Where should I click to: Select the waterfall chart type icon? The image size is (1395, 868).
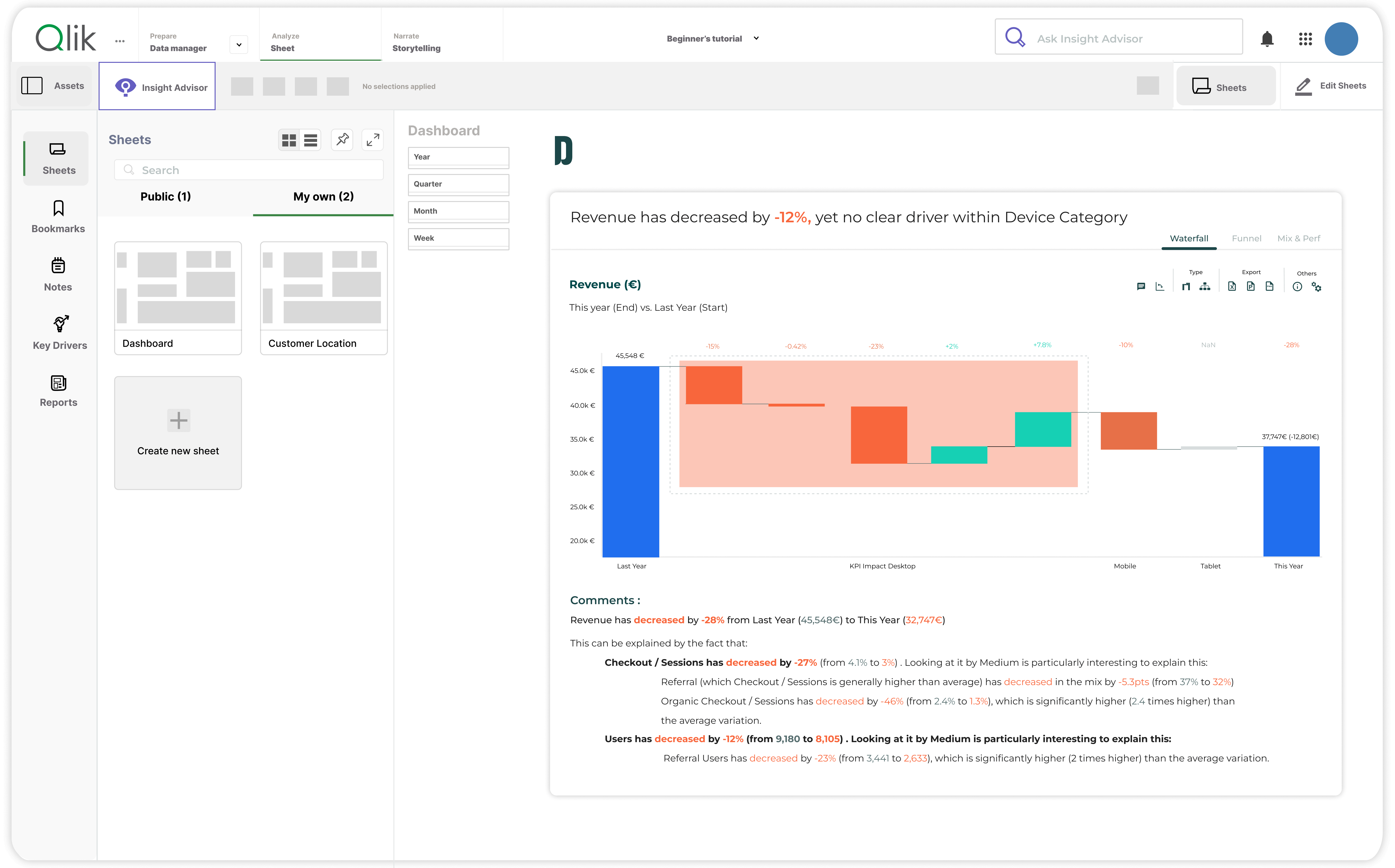pyautogui.click(x=1186, y=286)
